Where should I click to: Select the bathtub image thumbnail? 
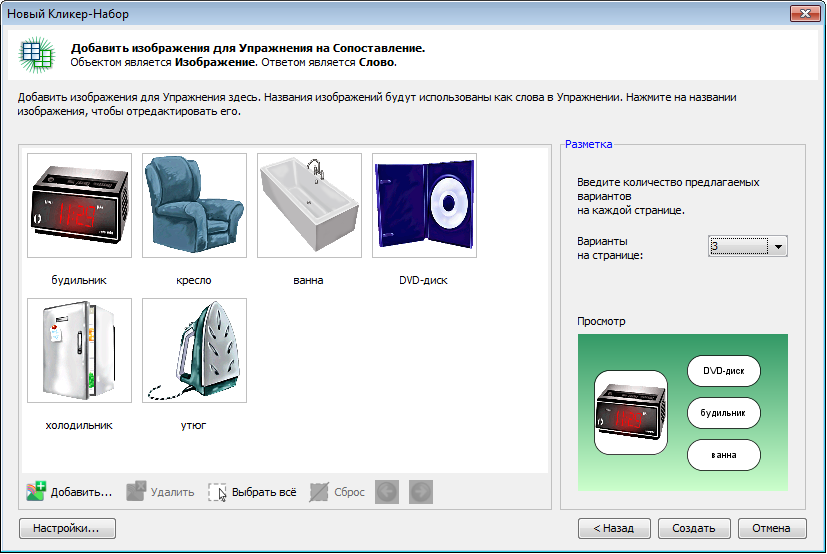pyautogui.click(x=309, y=206)
